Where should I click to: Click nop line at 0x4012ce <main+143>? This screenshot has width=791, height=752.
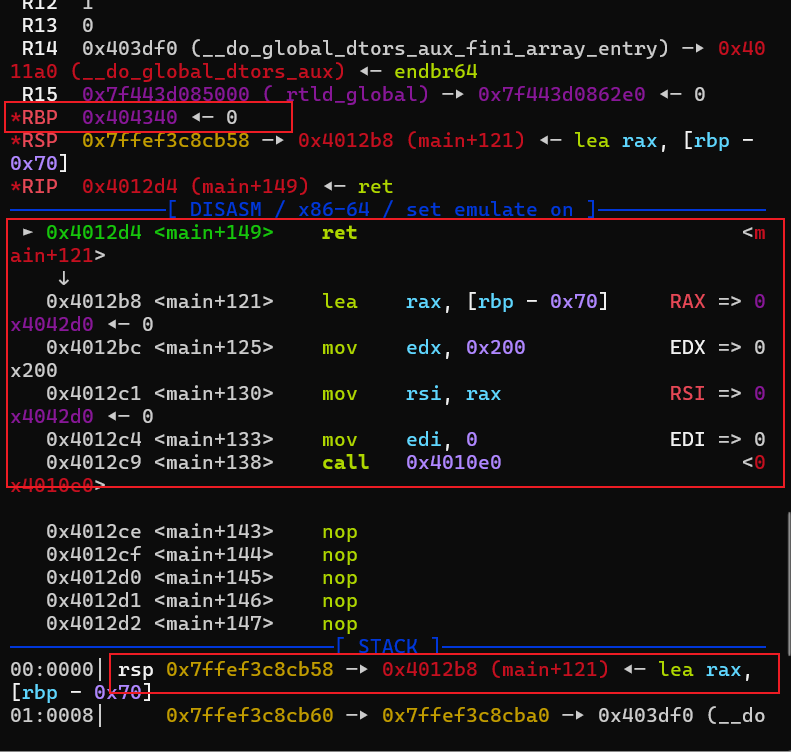[x=202, y=532]
